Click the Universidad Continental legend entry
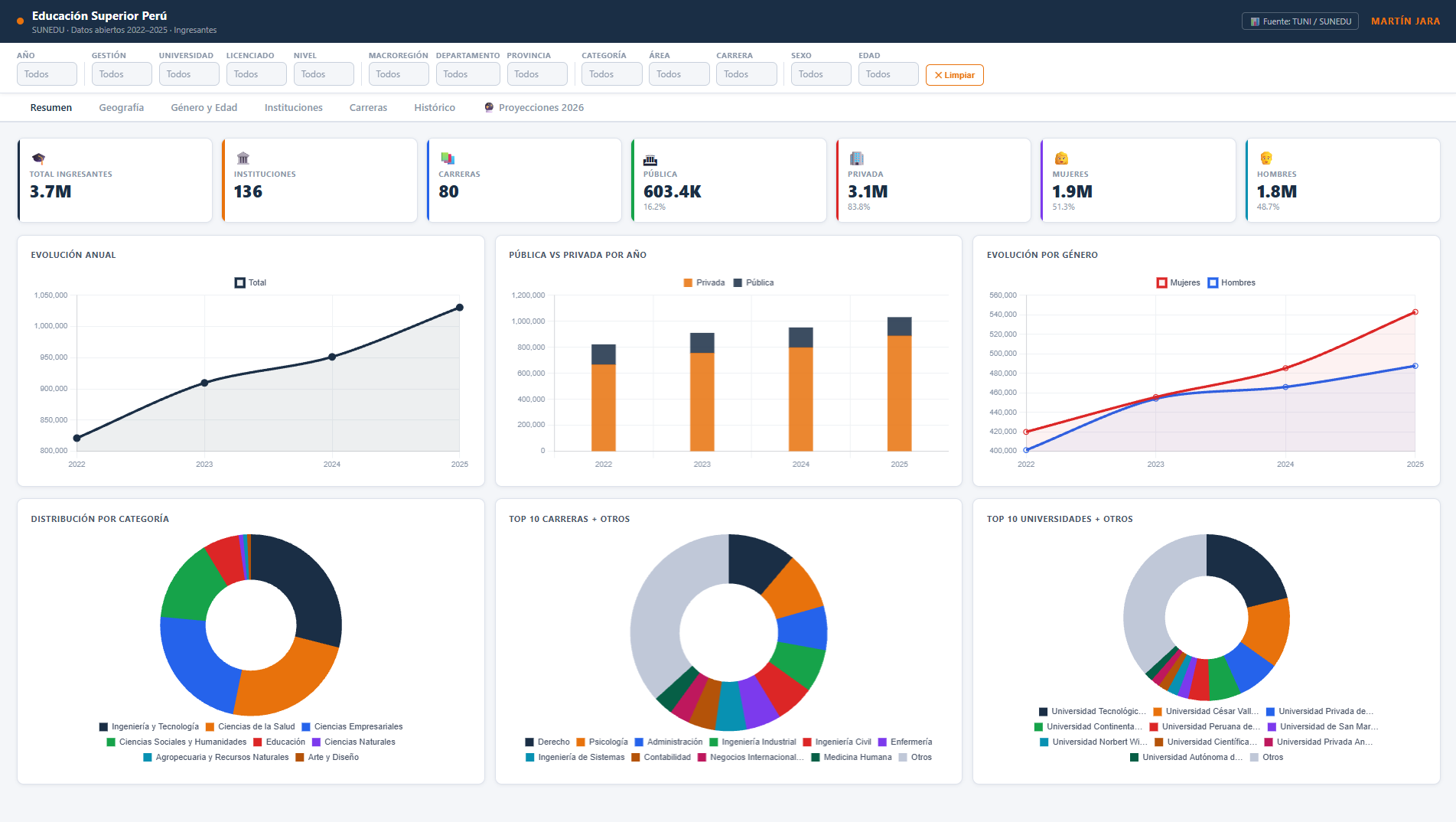The width and height of the screenshot is (1456, 822). [1088, 726]
